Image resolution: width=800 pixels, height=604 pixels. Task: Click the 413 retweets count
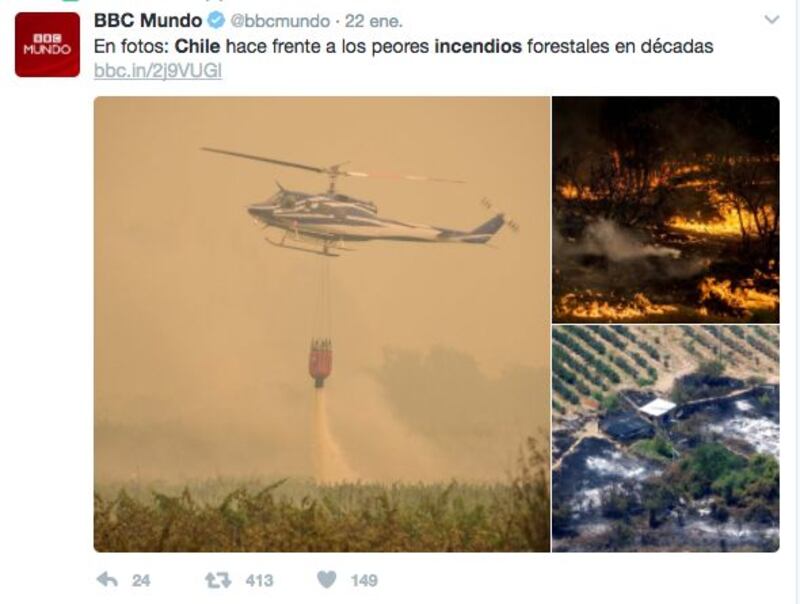click(x=259, y=581)
